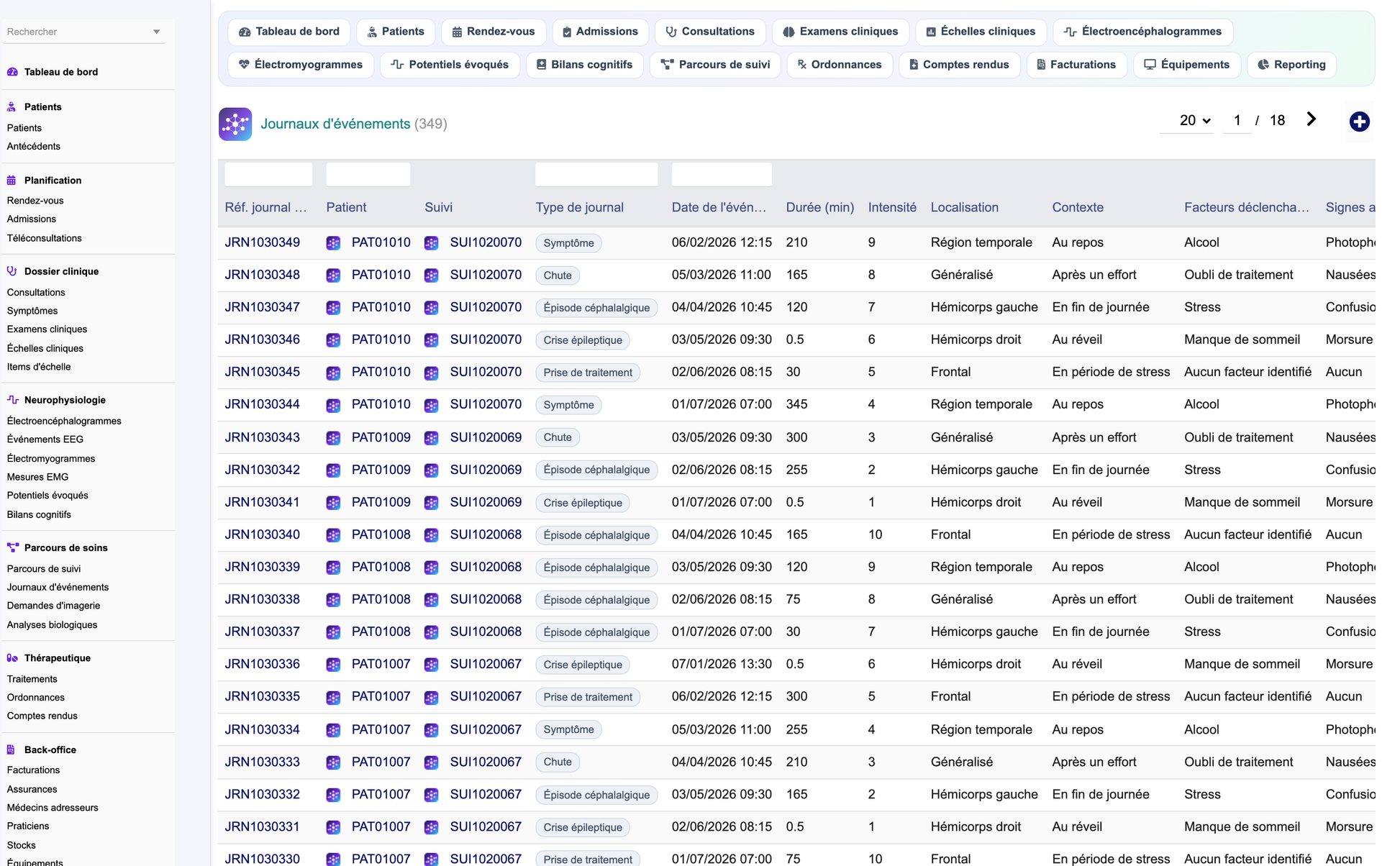The width and height of the screenshot is (1400, 866).
Task: Open the Téléconsultations sidebar link
Action: pos(45,238)
